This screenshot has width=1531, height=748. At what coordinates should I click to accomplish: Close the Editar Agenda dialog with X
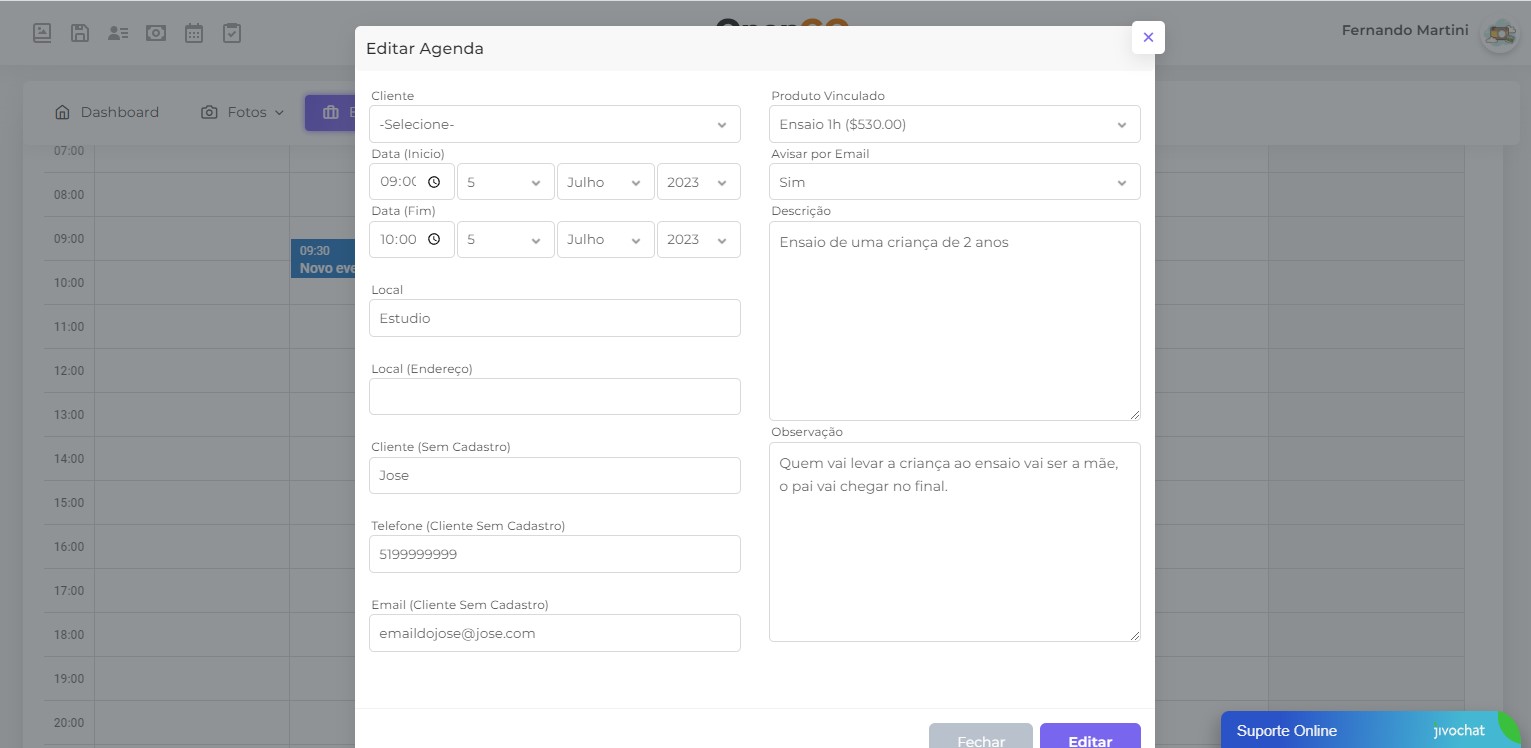[1148, 37]
